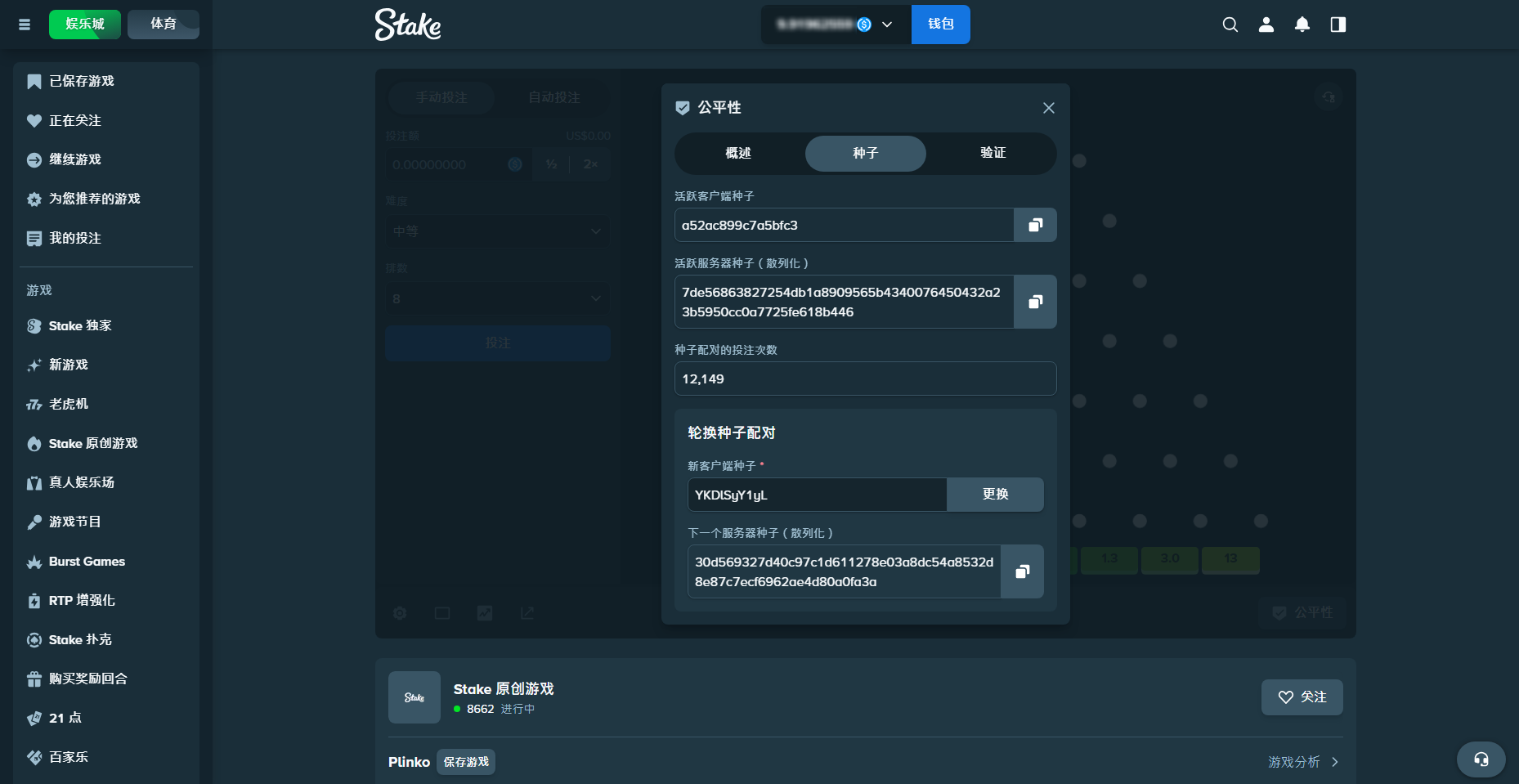Image resolution: width=1519 pixels, height=784 pixels.
Task: Click the 老虎机 slots icon
Action: (x=34, y=405)
